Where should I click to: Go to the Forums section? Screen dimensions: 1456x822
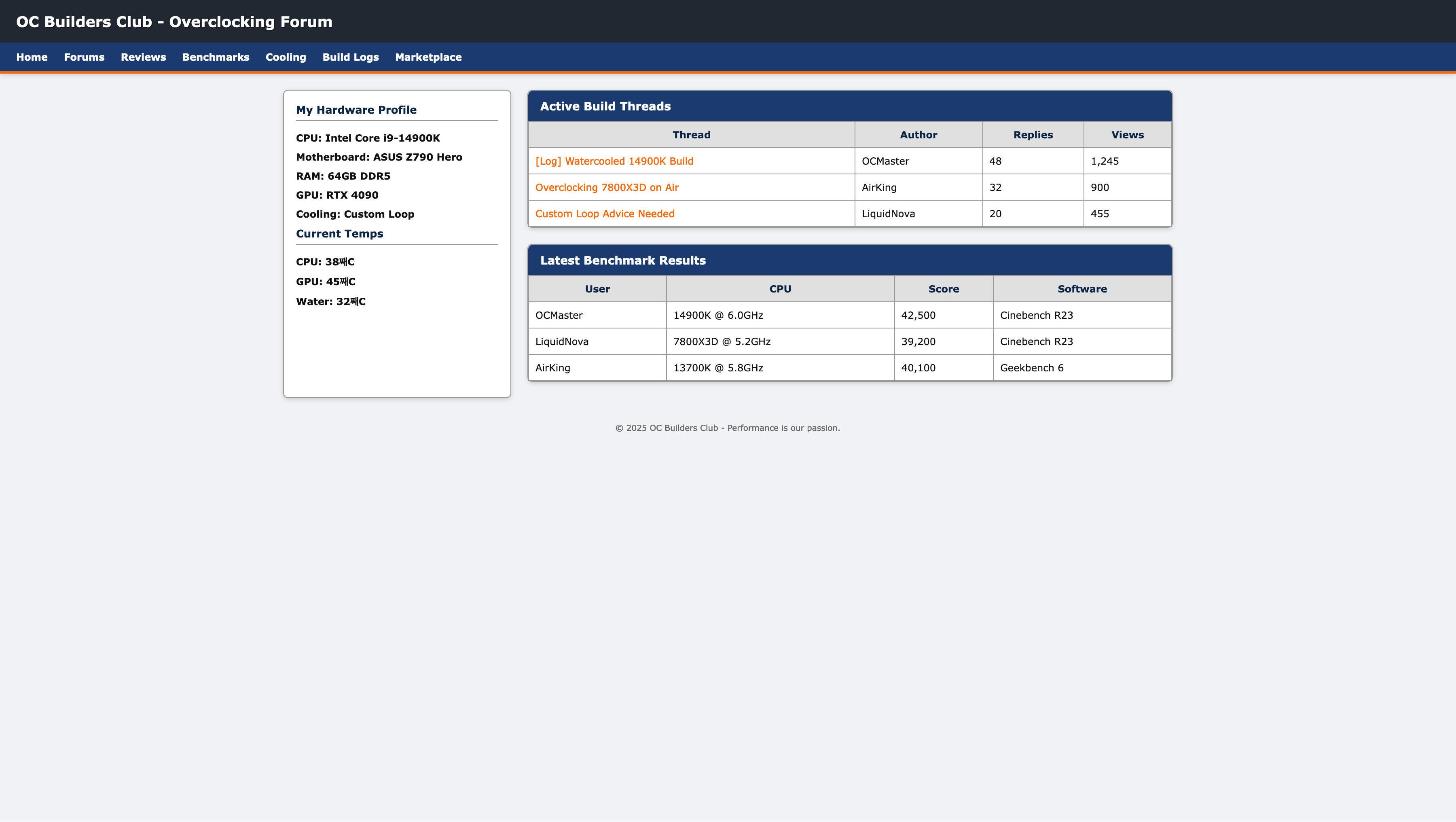coord(84,57)
